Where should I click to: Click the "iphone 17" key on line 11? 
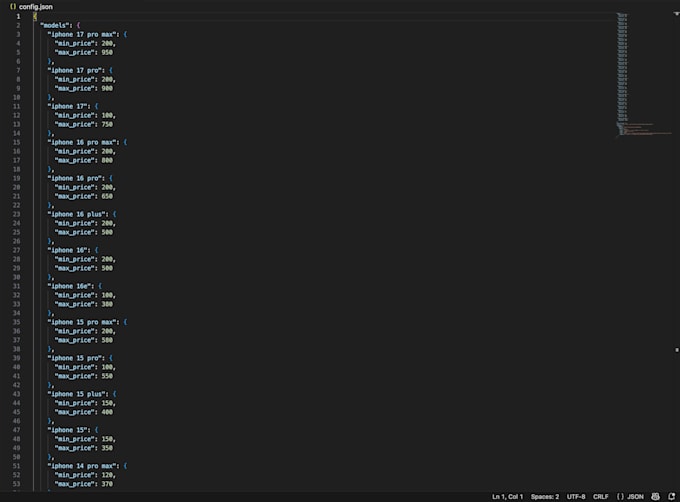(69, 106)
